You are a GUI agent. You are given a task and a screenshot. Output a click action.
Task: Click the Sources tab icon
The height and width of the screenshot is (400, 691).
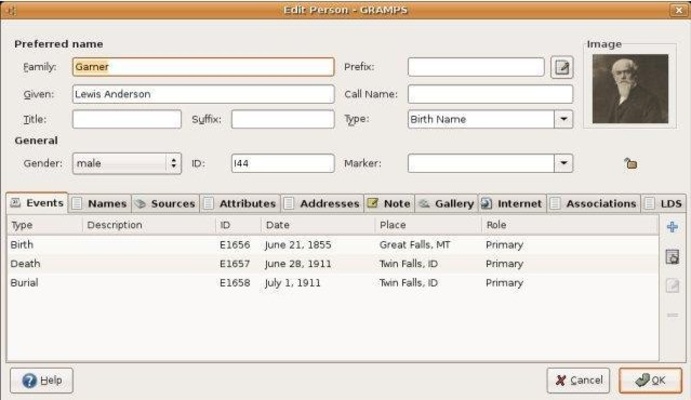[141, 203]
